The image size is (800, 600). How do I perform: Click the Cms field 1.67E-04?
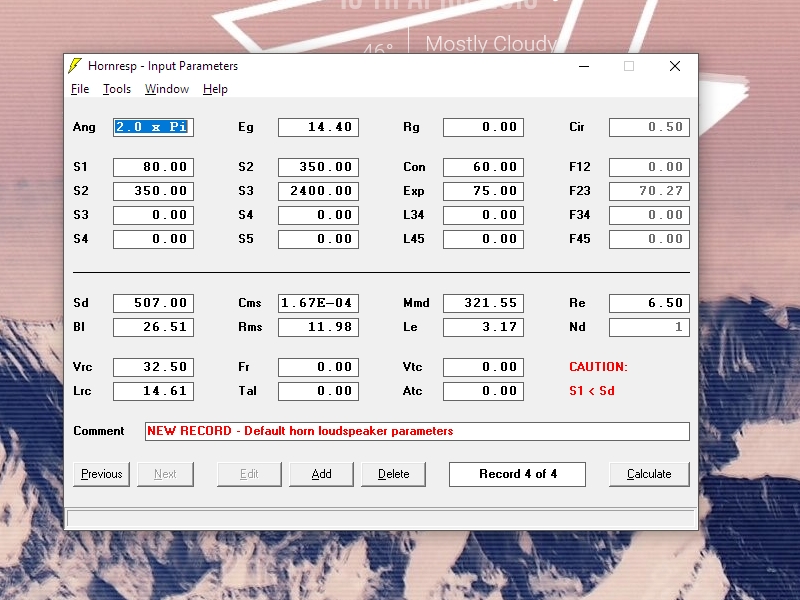[318, 303]
